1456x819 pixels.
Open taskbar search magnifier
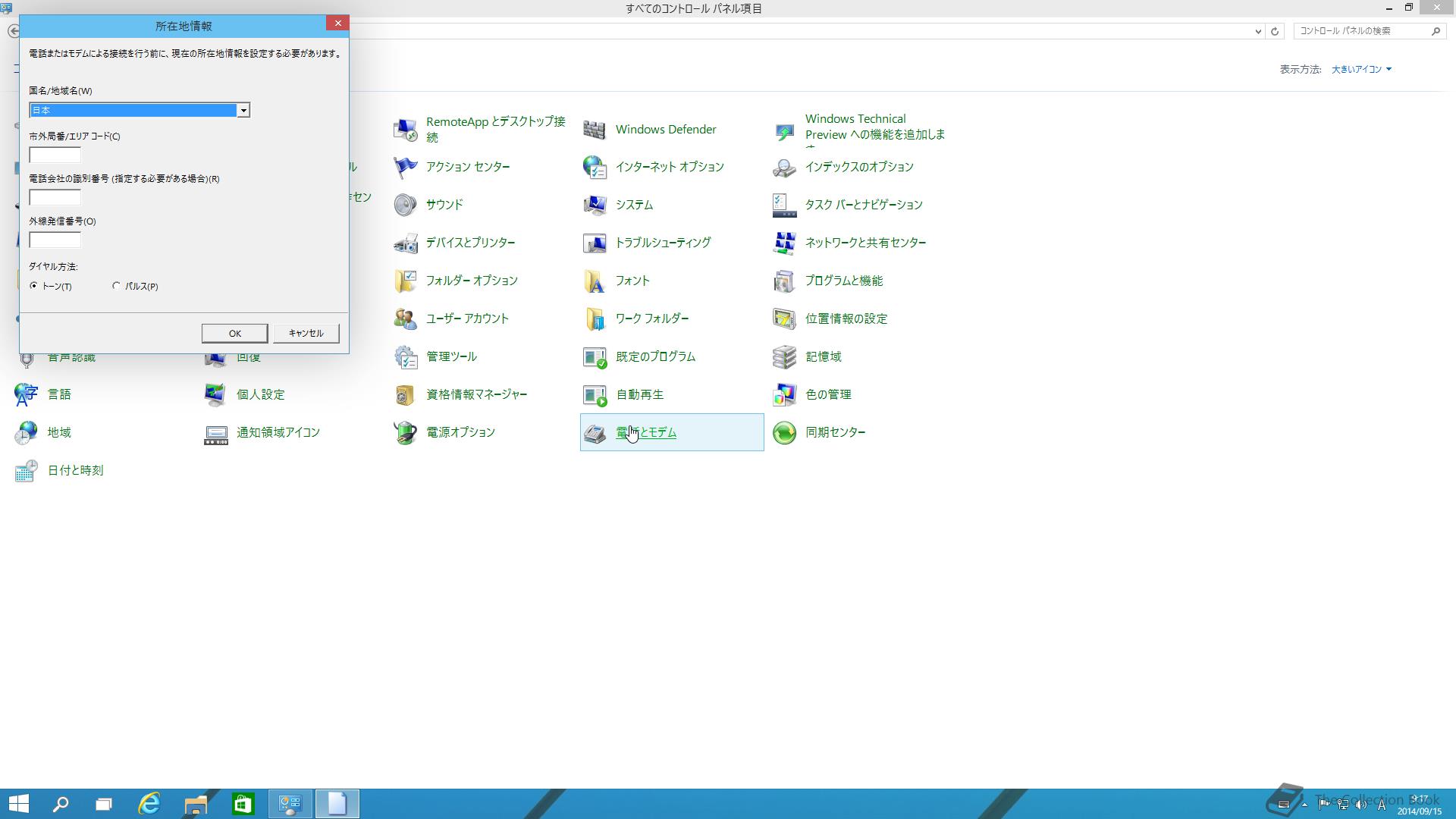click(60, 804)
